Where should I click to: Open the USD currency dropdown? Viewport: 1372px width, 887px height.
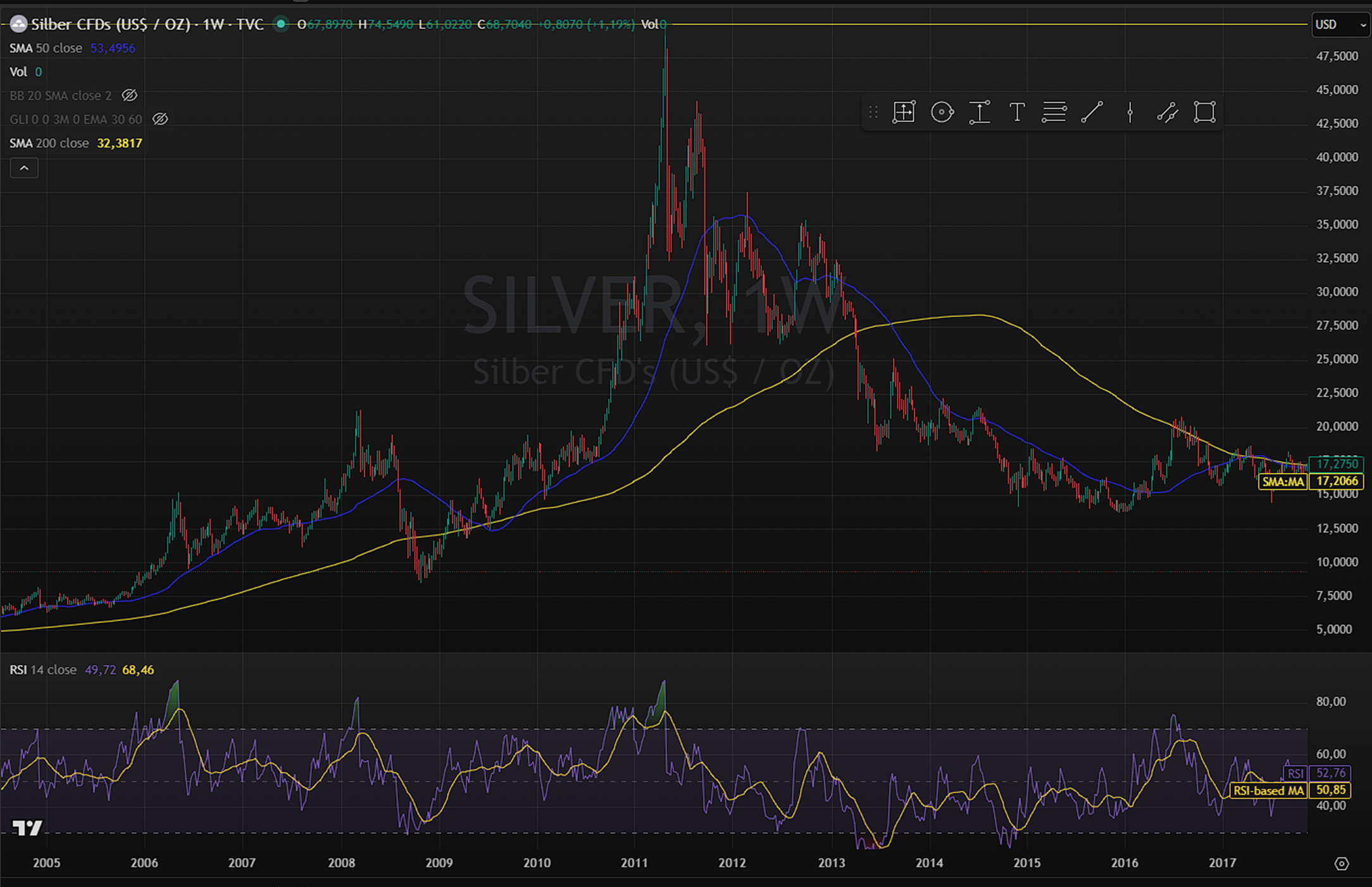1340,25
